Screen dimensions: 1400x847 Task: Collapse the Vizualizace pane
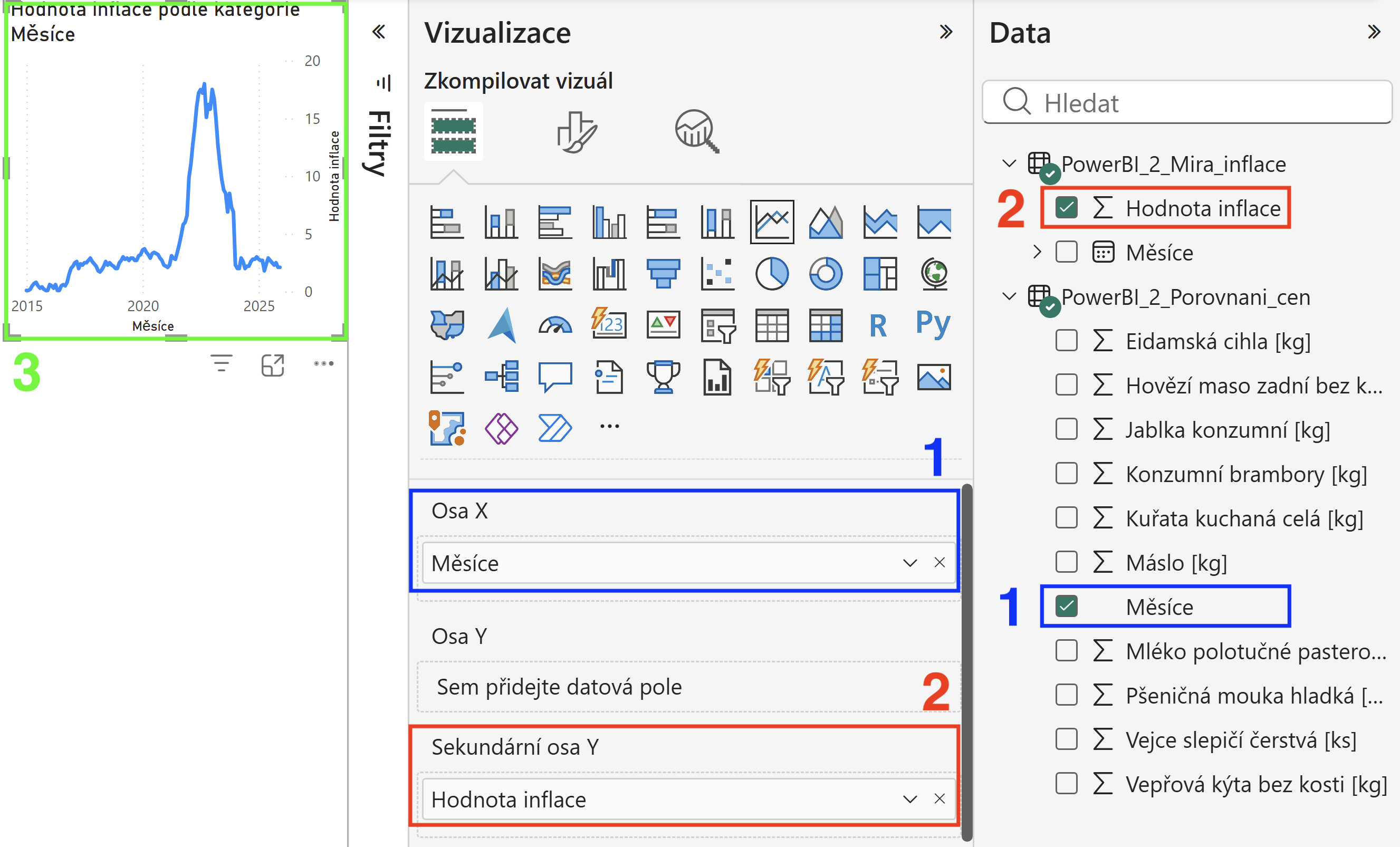tap(945, 32)
